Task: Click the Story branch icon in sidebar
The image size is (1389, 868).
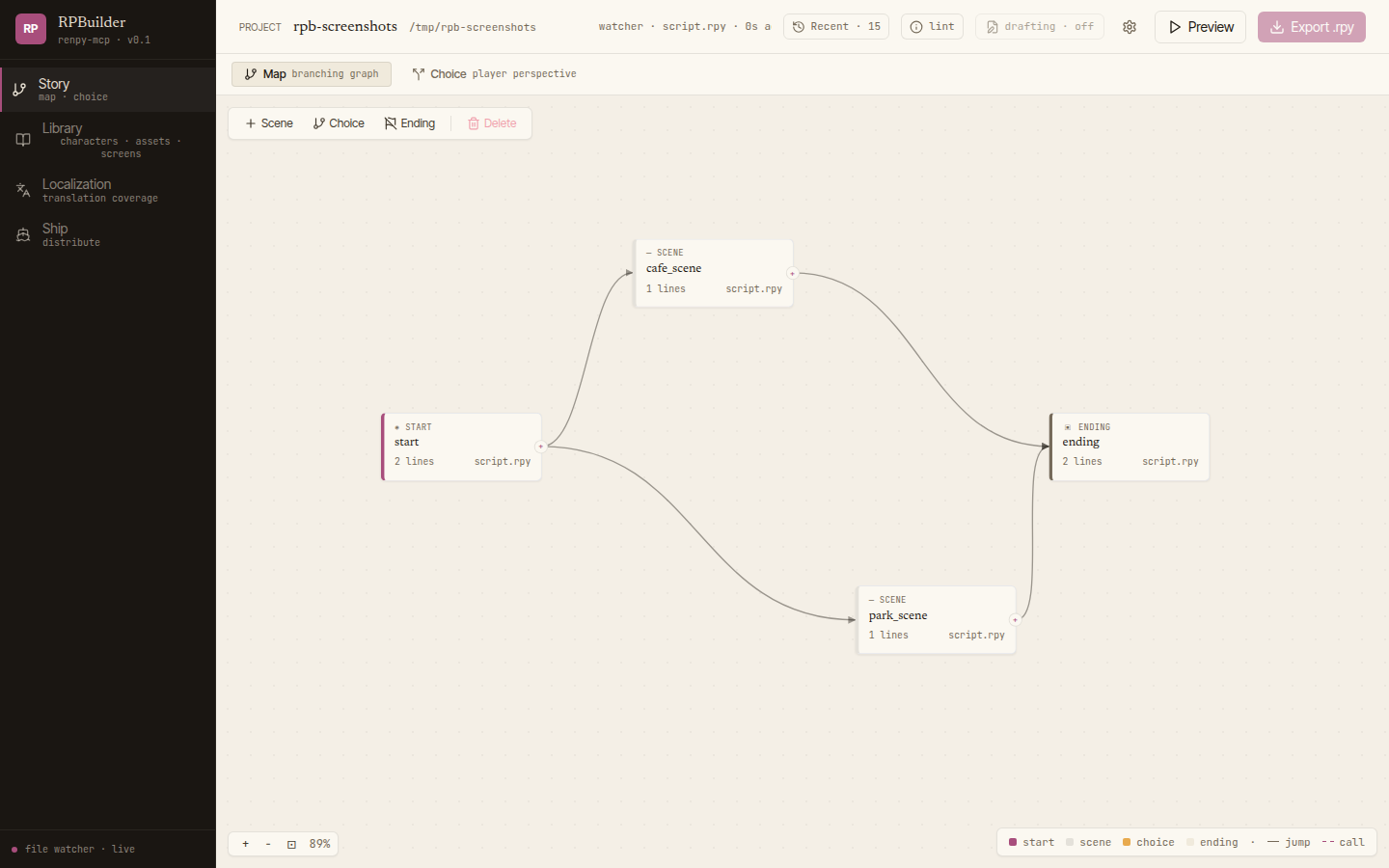Action: tap(19, 90)
